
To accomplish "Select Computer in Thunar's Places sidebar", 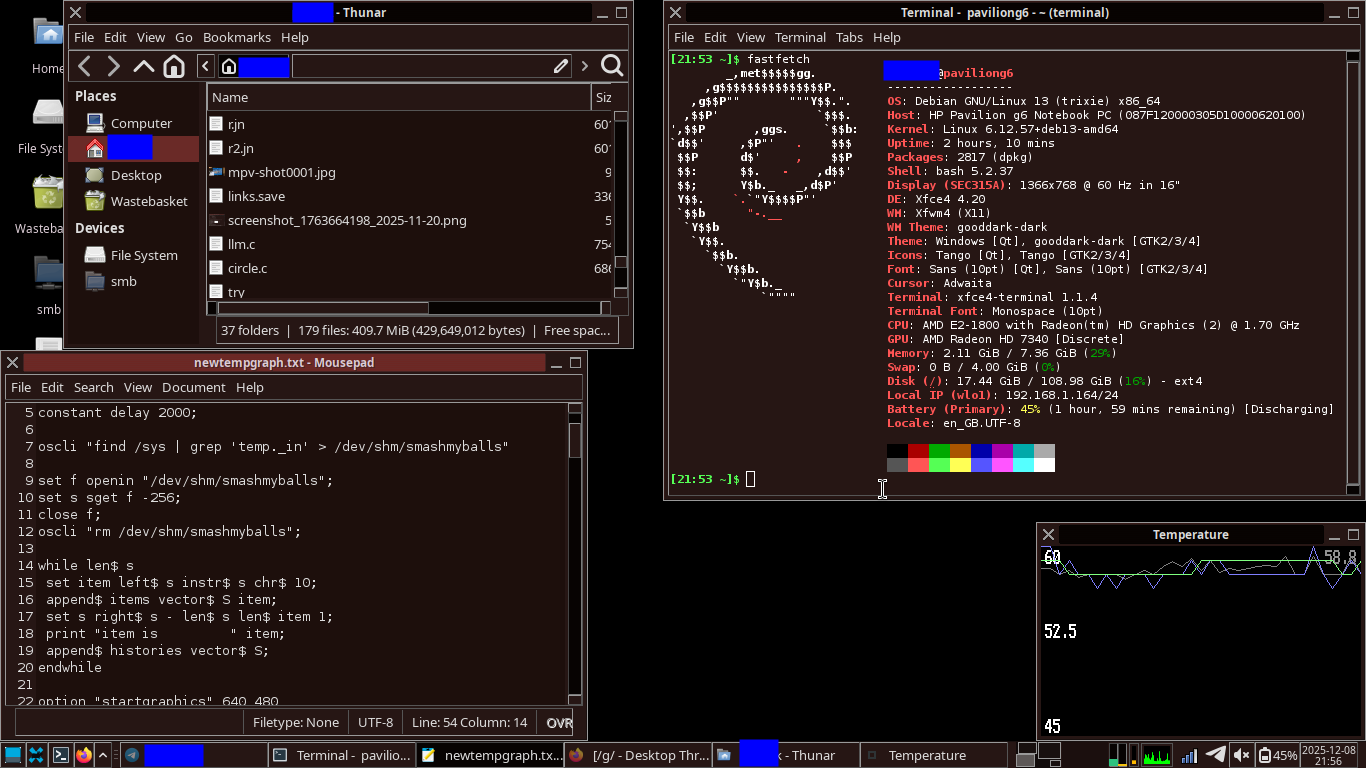I will pos(133,123).
